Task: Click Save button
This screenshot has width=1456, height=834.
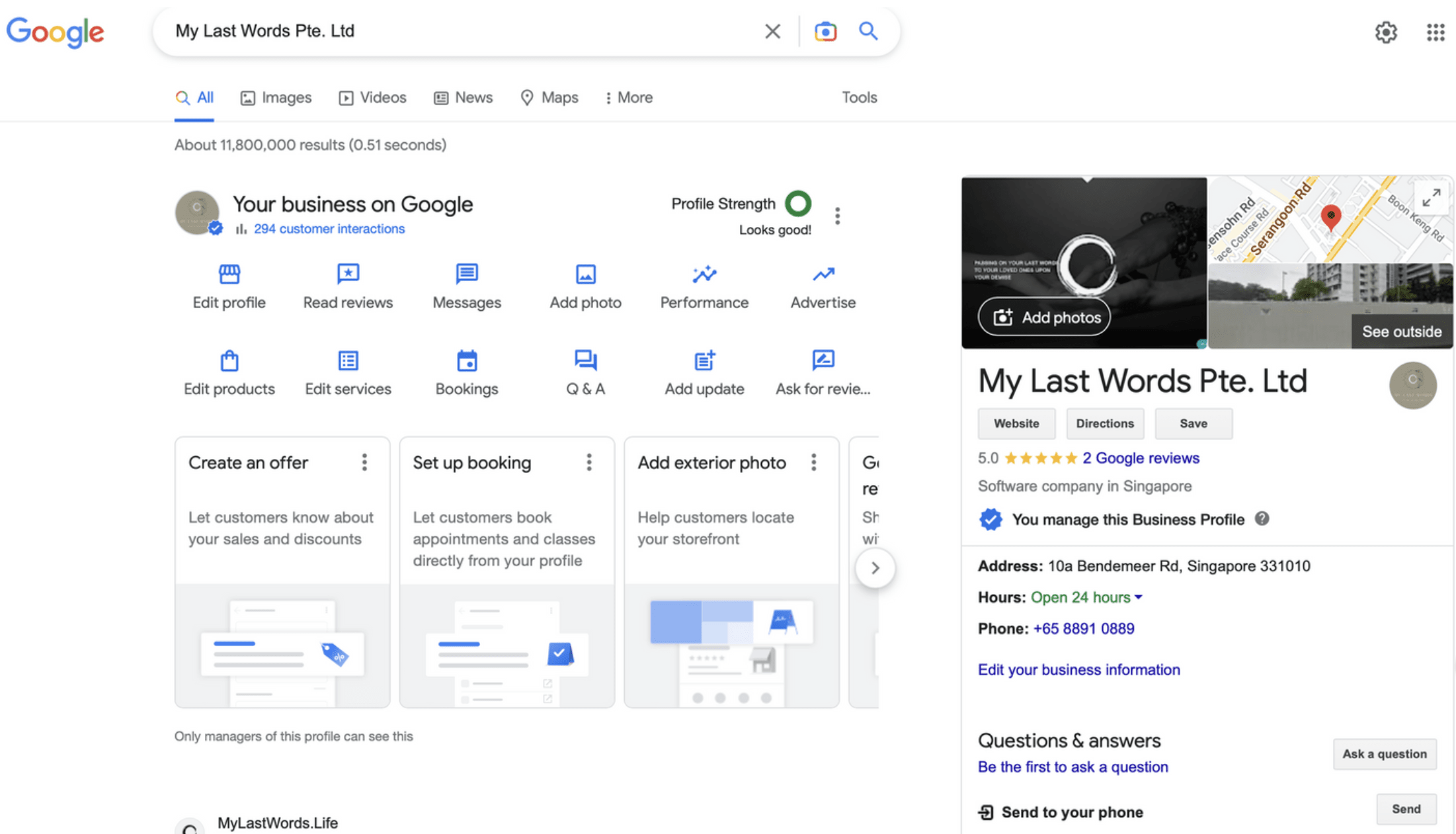Action: [x=1193, y=423]
